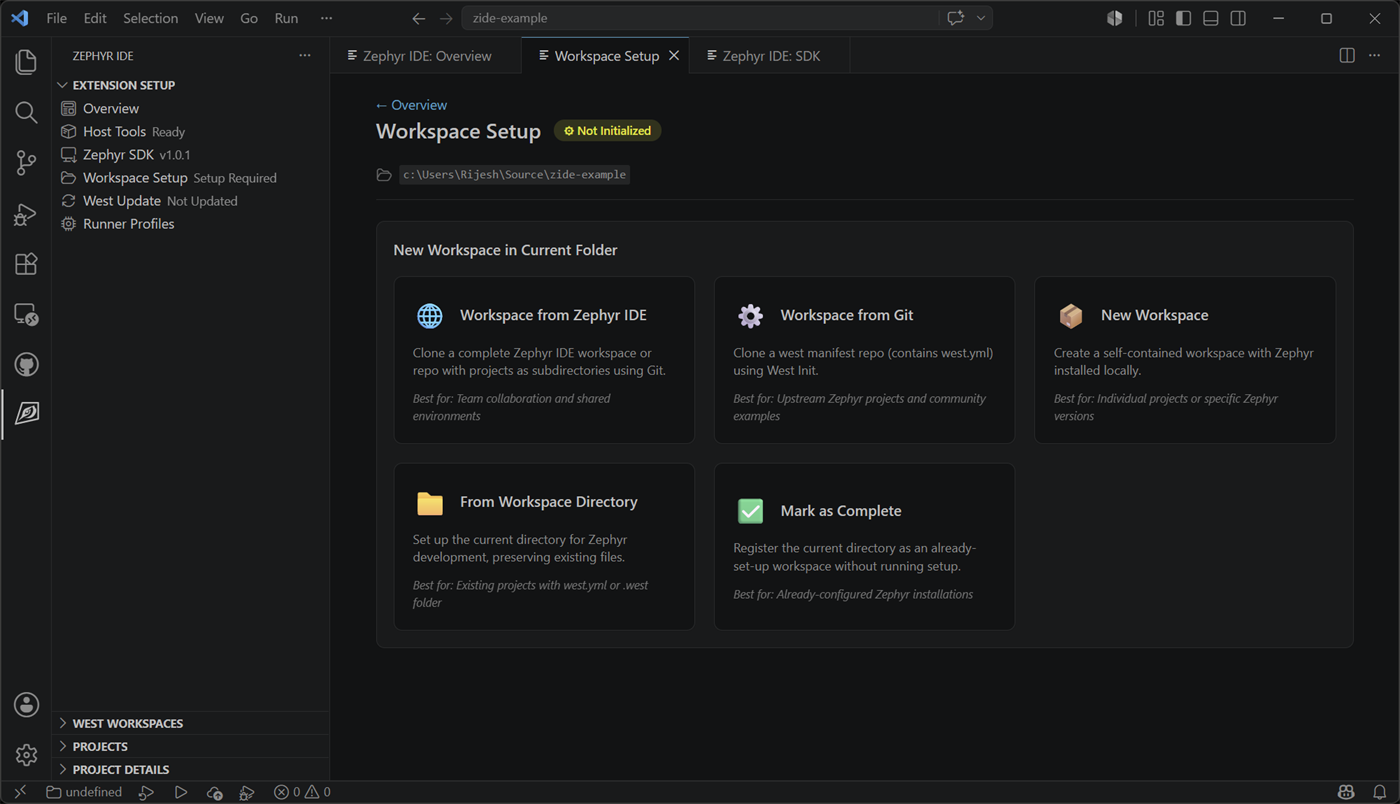
Task: Open Remote Explorer icon in activity bar
Action: click(x=27, y=314)
